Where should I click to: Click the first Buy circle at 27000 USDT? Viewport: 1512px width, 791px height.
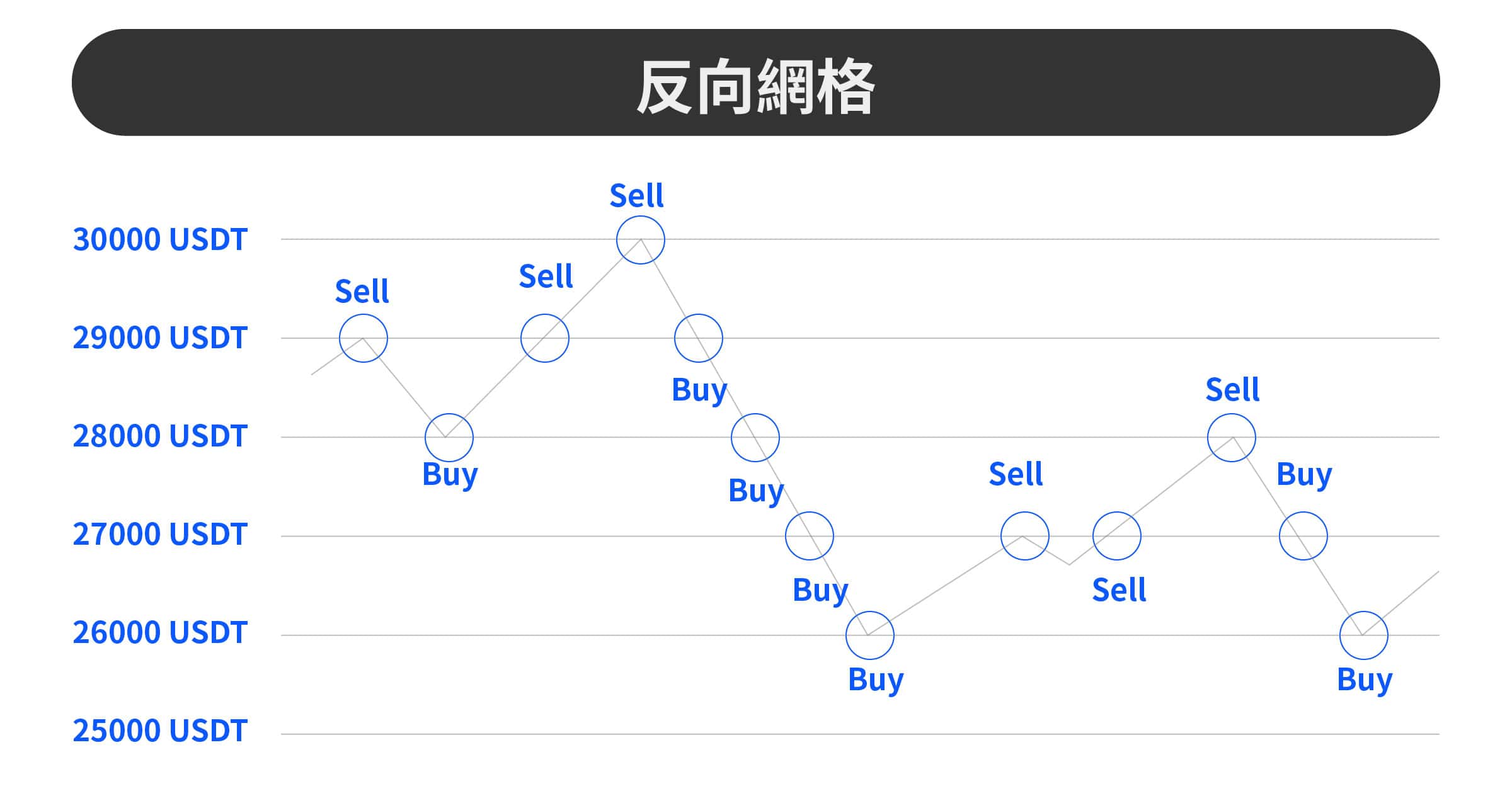point(810,536)
